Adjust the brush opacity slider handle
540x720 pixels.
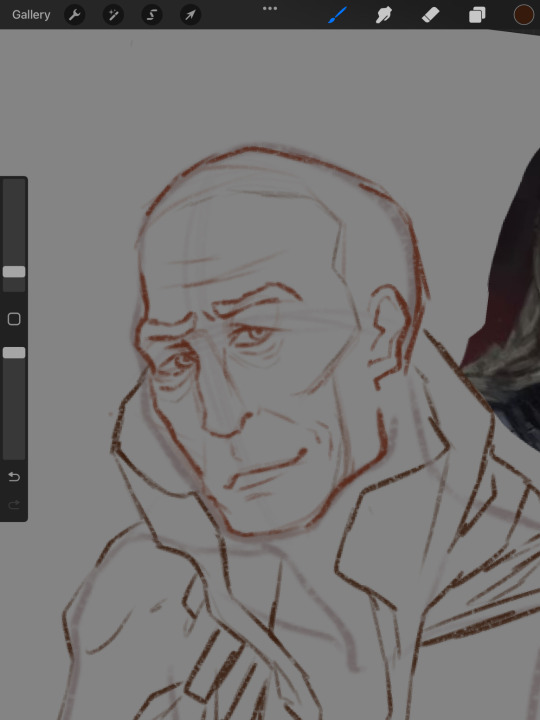14,353
